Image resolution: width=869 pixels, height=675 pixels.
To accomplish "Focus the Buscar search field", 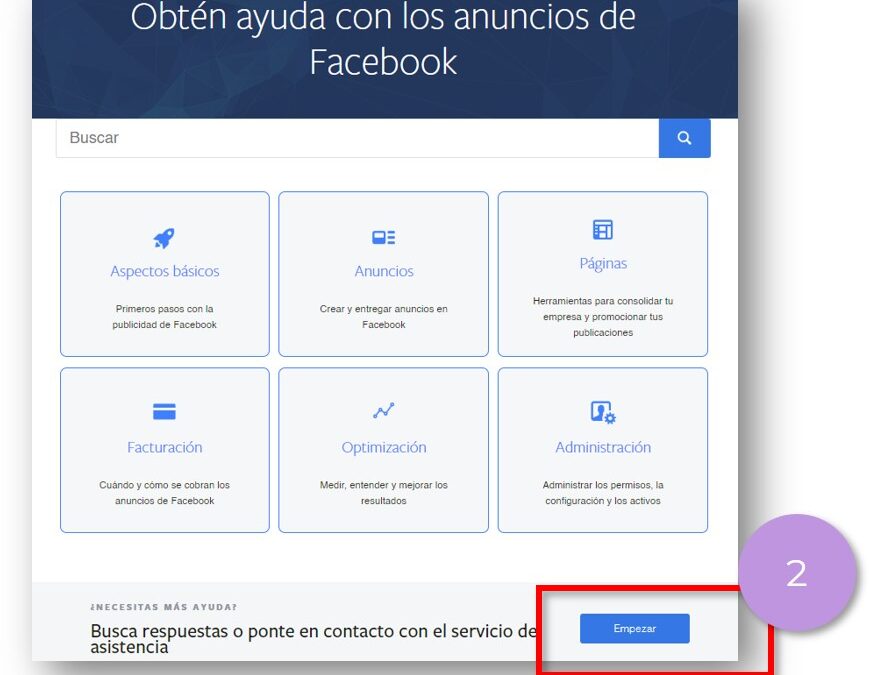I will coord(357,138).
